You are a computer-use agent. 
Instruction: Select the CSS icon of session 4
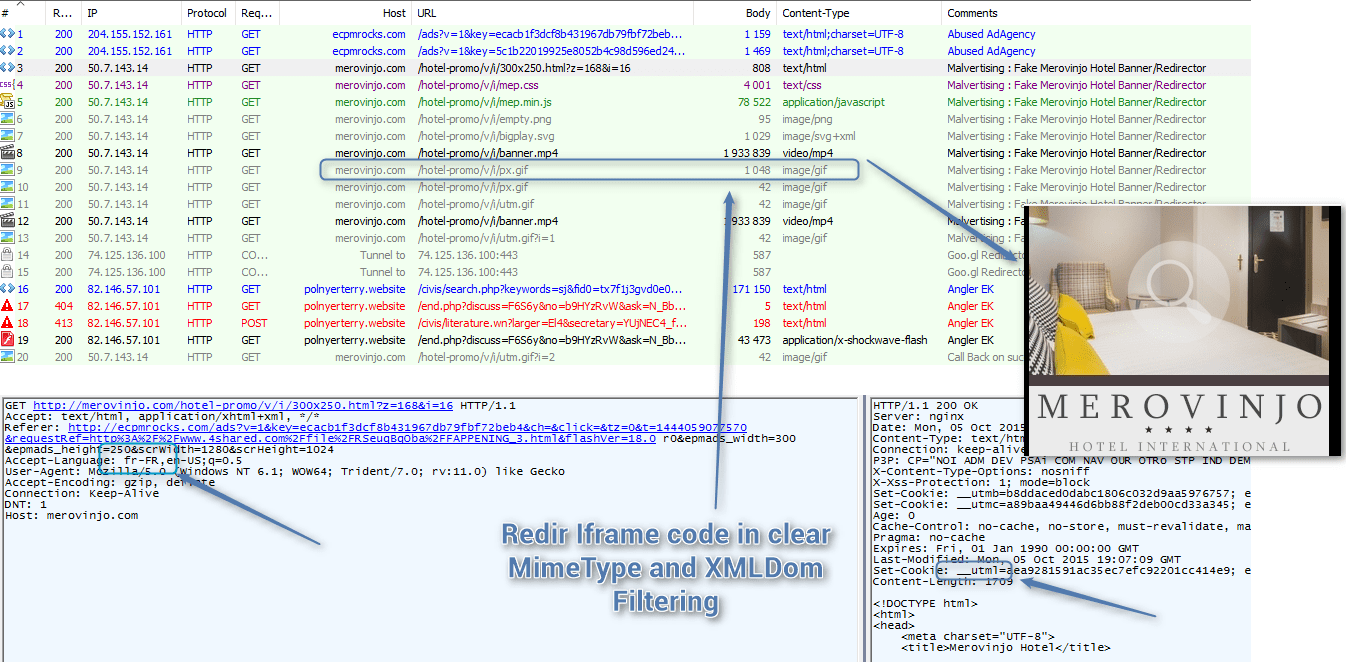click(x=7, y=85)
